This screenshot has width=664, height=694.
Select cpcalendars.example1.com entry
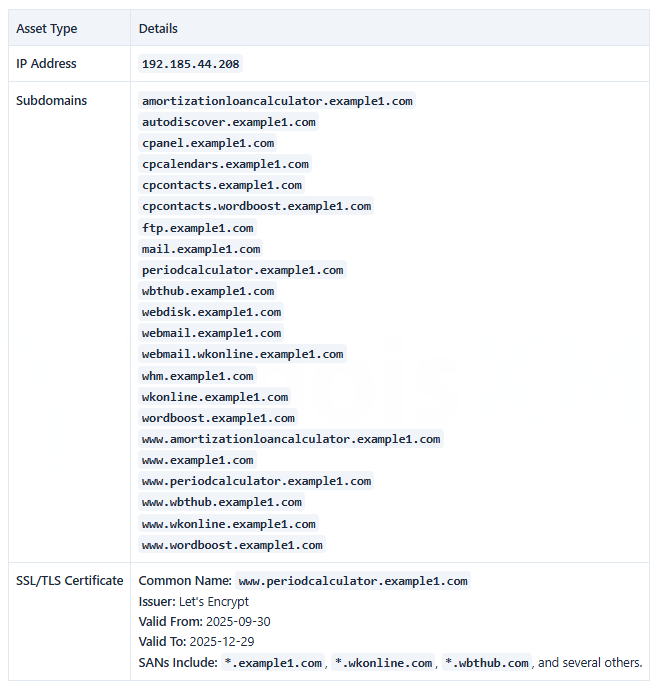click(225, 164)
